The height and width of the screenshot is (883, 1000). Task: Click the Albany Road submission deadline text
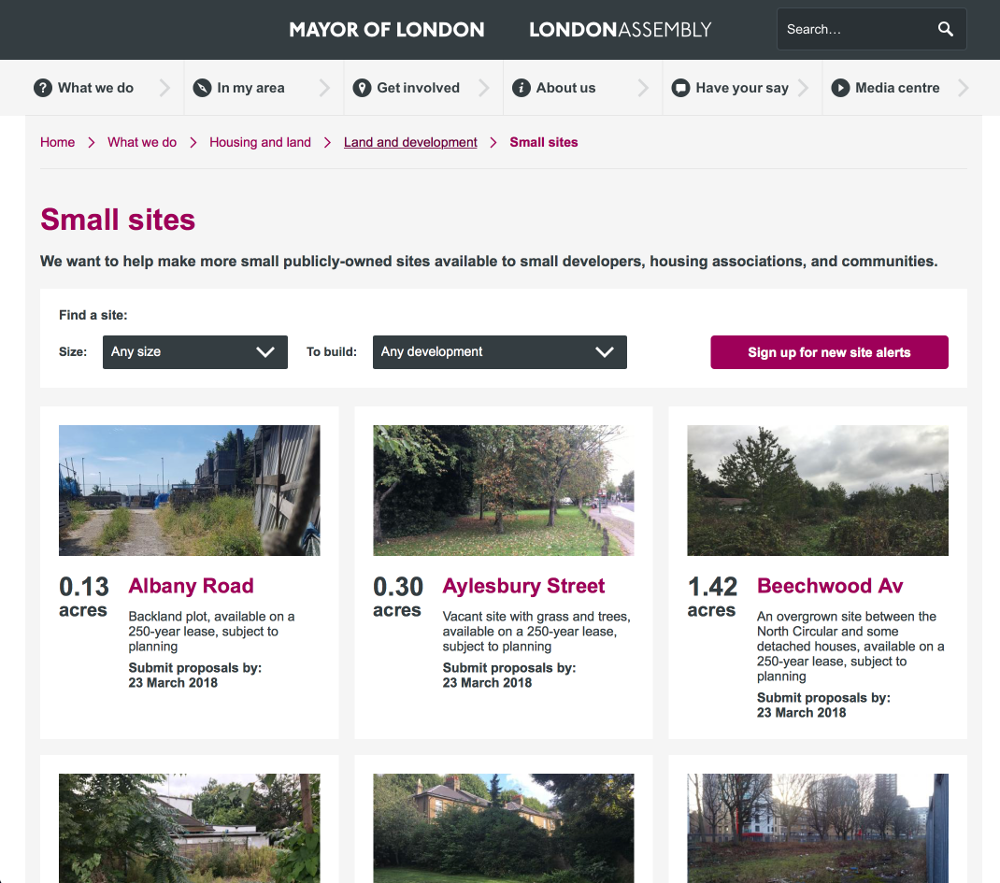195,675
